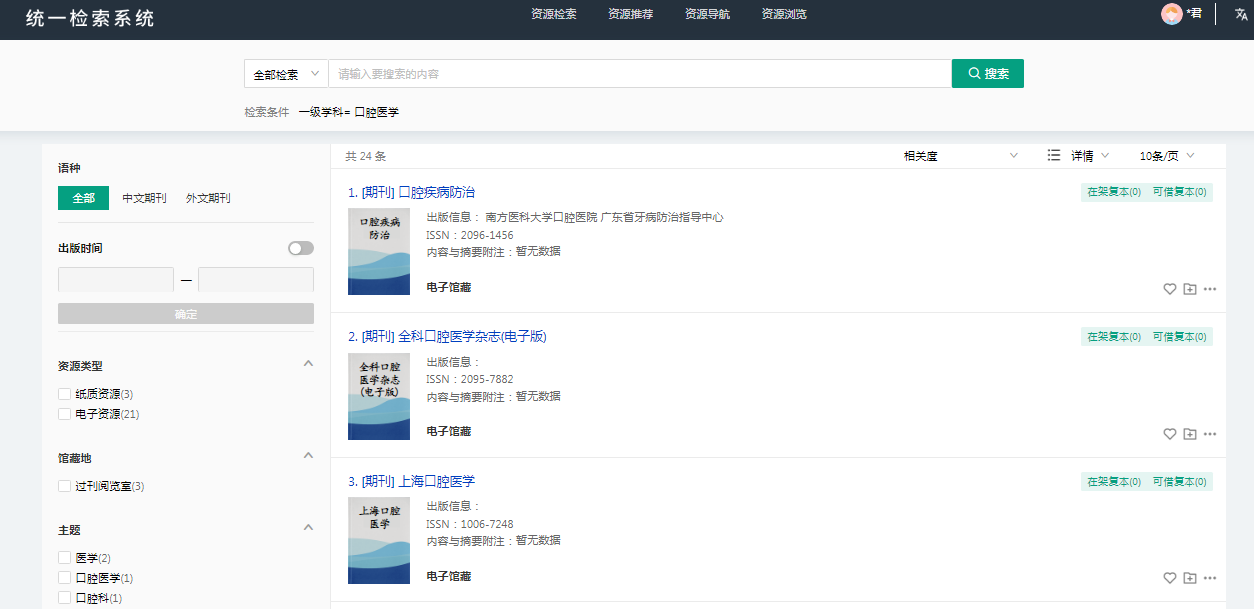Collapse the 资源类型 filter section

pyautogui.click(x=308, y=364)
